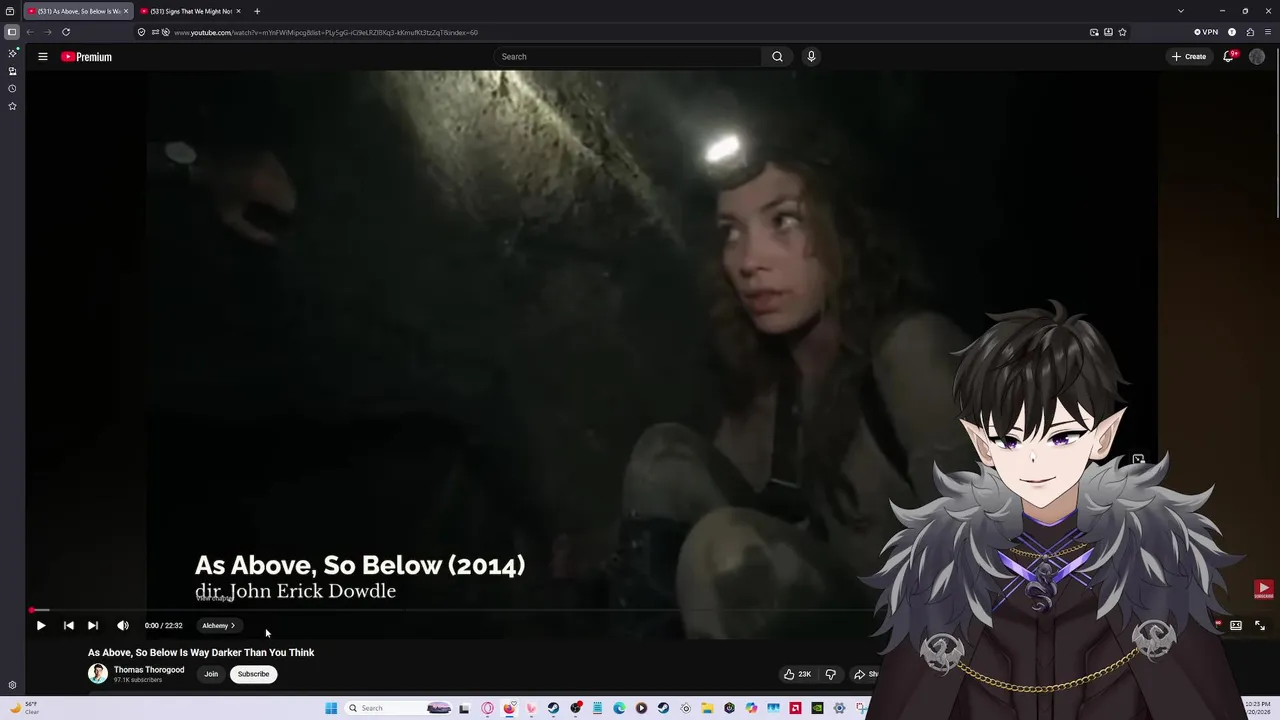This screenshot has width=1280, height=720.
Task: Open the workspaces icon in title bar
Action: coord(10,11)
